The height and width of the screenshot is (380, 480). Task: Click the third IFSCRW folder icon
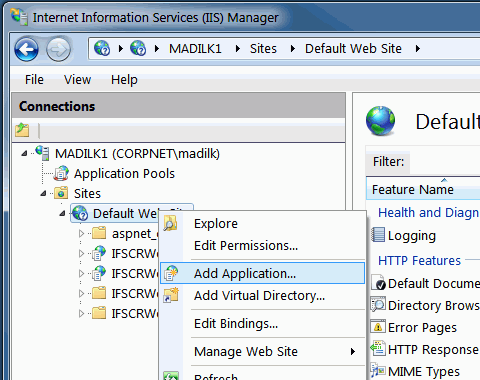coord(99,293)
